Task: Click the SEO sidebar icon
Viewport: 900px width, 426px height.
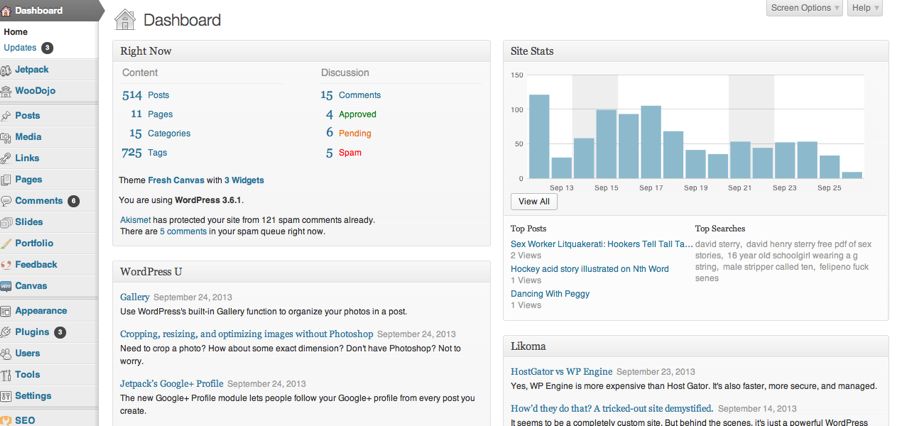Action: coord(6,420)
